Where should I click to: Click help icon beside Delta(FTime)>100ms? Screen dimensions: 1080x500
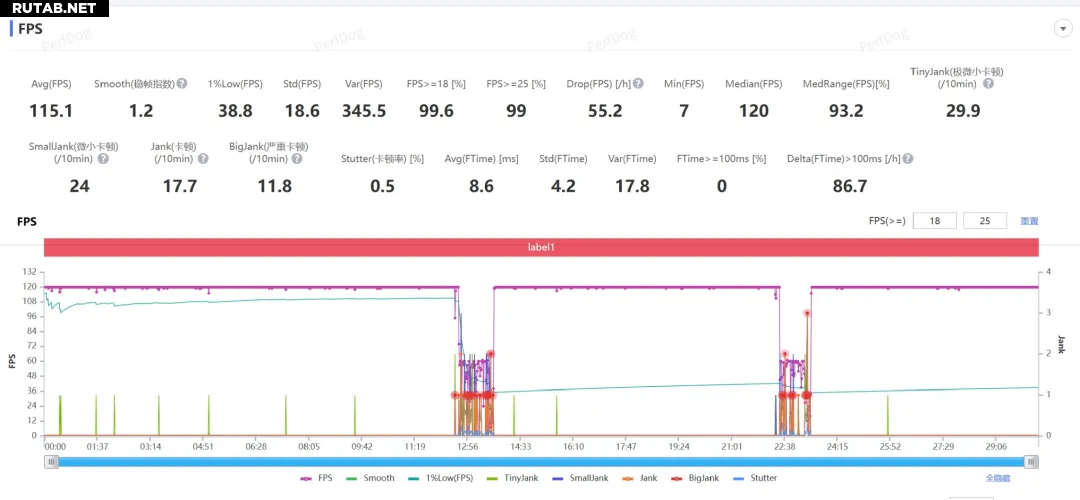click(907, 158)
